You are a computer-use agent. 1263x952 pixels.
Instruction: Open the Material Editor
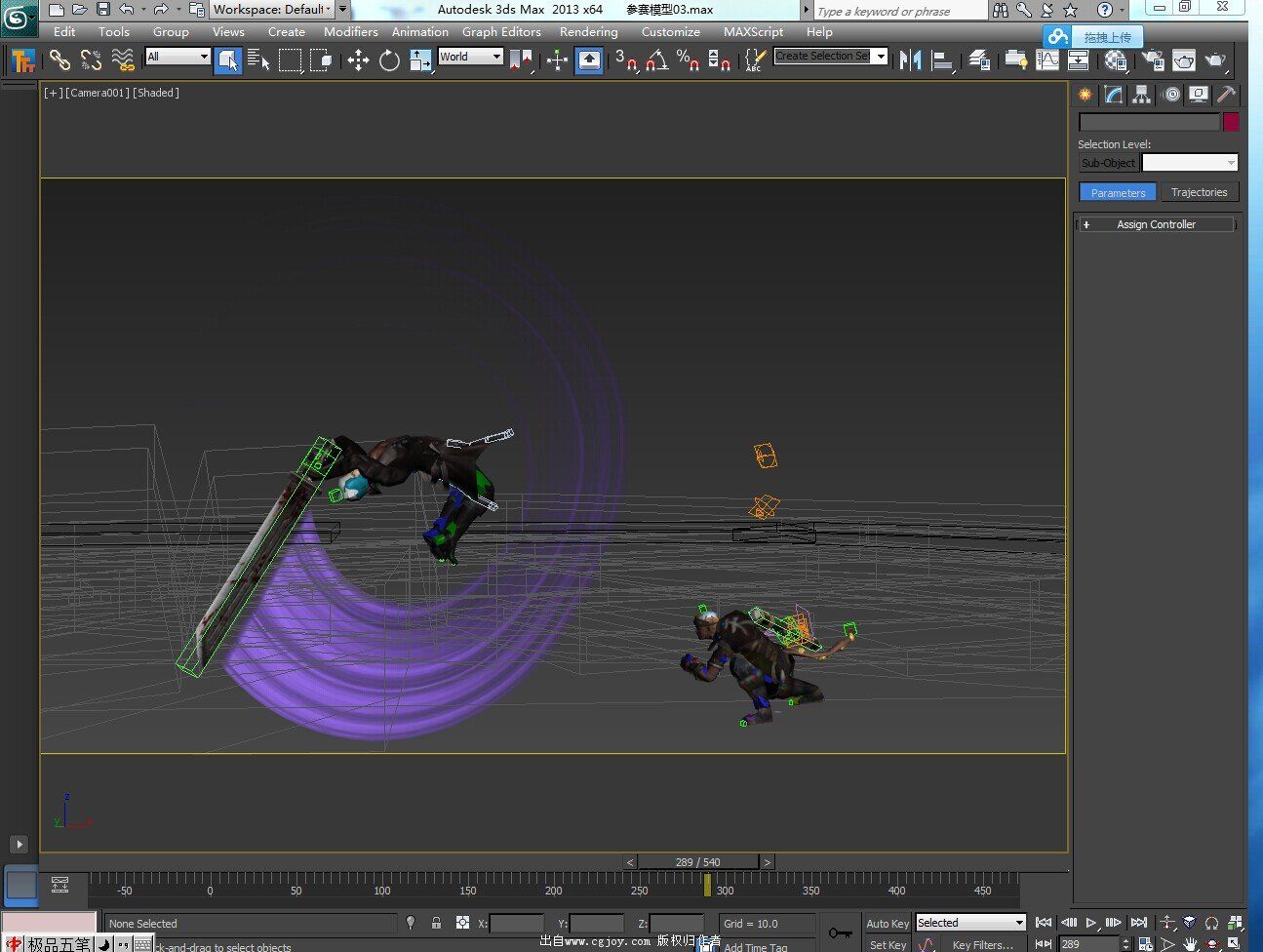[x=1116, y=60]
